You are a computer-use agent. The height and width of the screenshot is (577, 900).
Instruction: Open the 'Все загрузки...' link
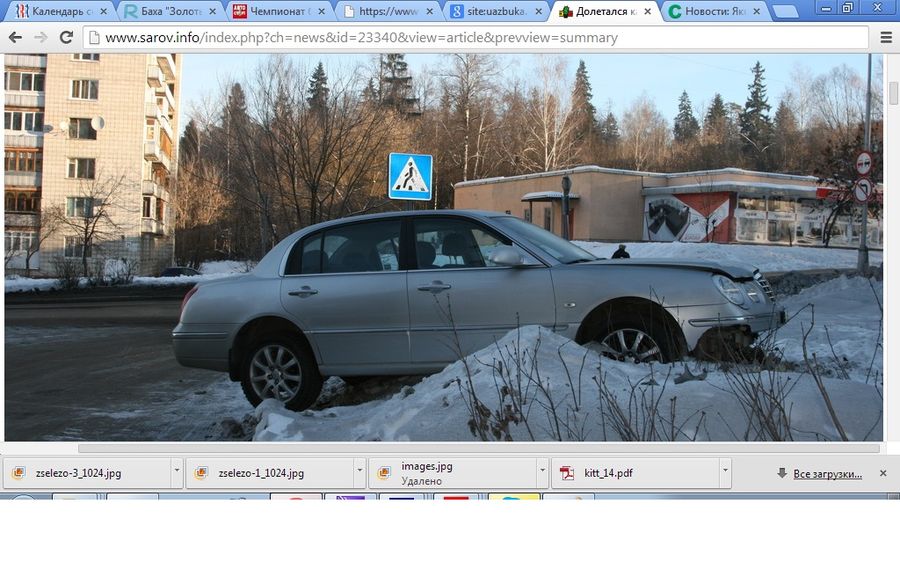pos(827,474)
